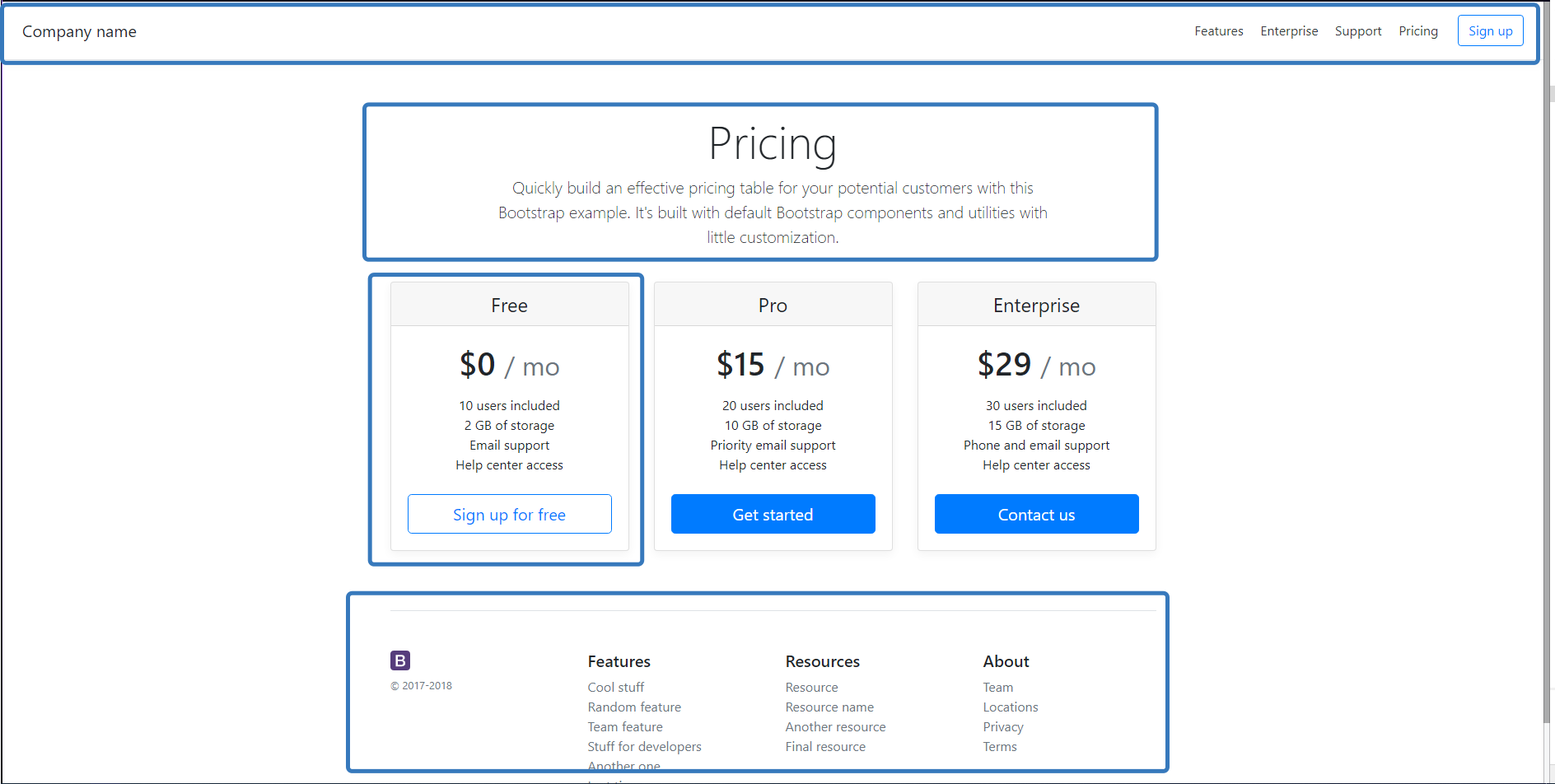Open the Resource name footer link
The height and width of the screenshot is (784, 1555).
click(x=829, y=707)
